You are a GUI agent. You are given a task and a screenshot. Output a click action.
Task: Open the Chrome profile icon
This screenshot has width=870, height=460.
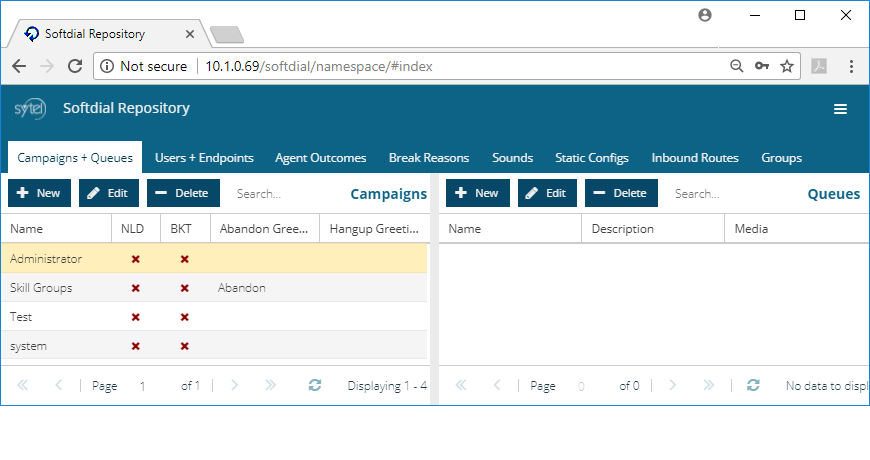(705, 15)
